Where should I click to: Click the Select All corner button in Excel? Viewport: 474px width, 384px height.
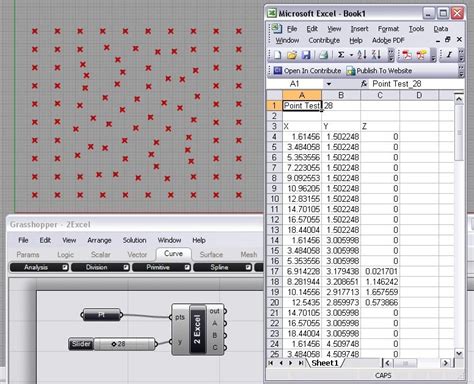point(274,95)
